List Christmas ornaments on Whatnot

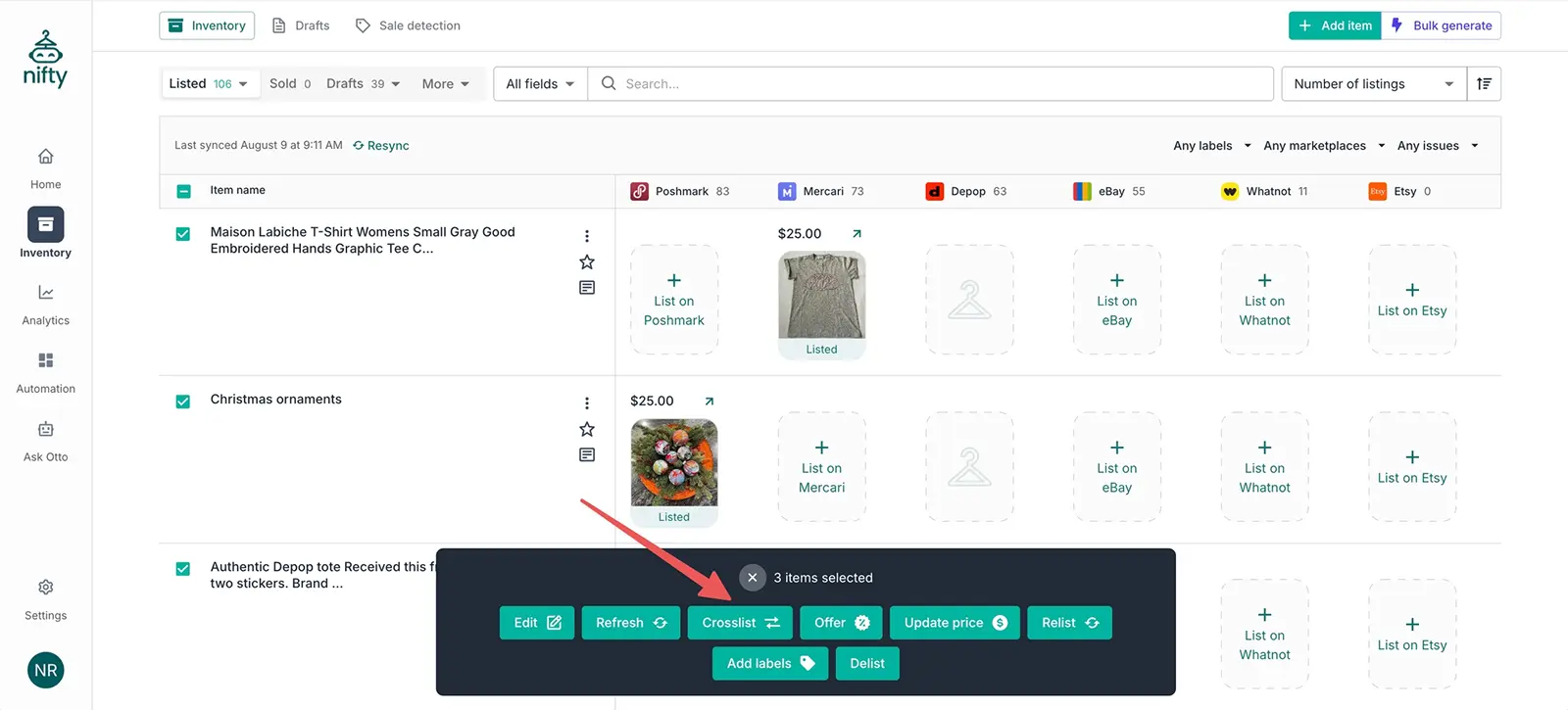(1265, 467)
